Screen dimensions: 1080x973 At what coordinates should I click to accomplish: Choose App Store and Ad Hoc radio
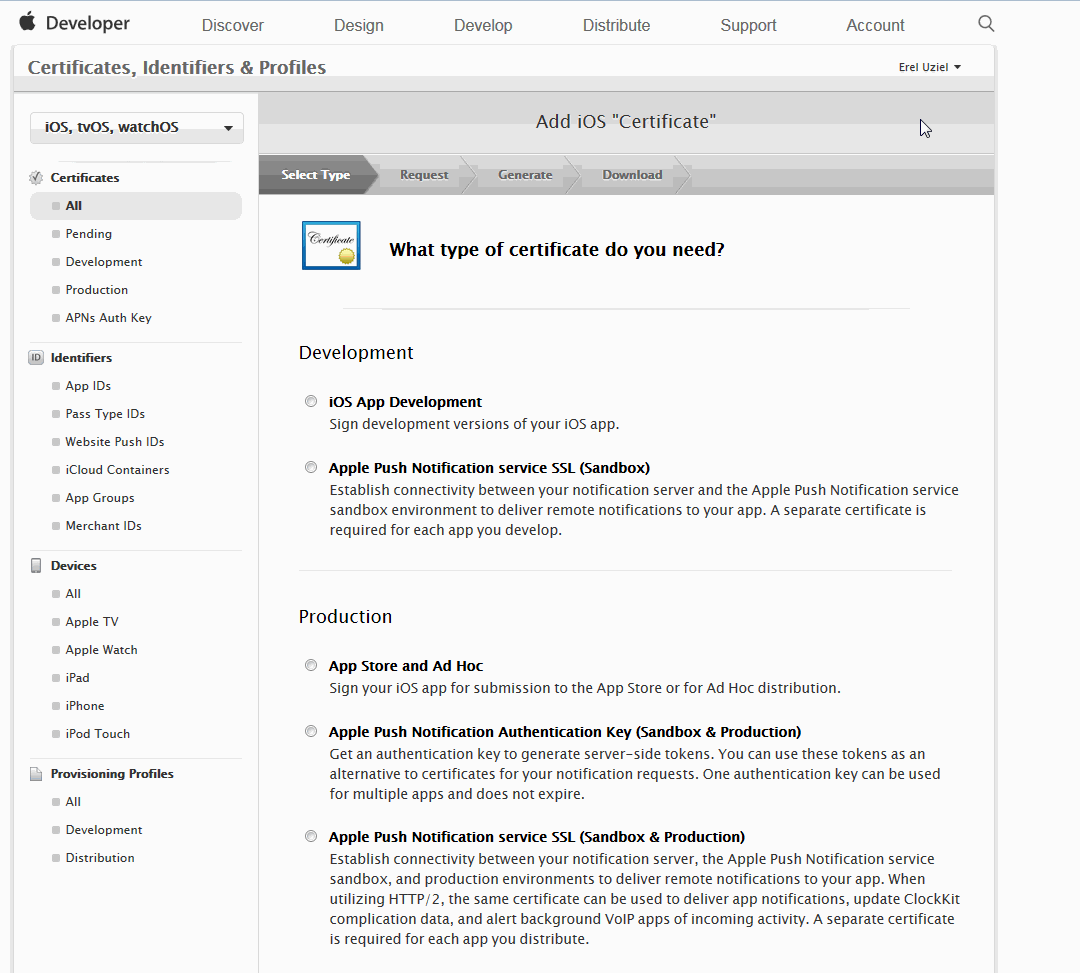coord(311,665)
